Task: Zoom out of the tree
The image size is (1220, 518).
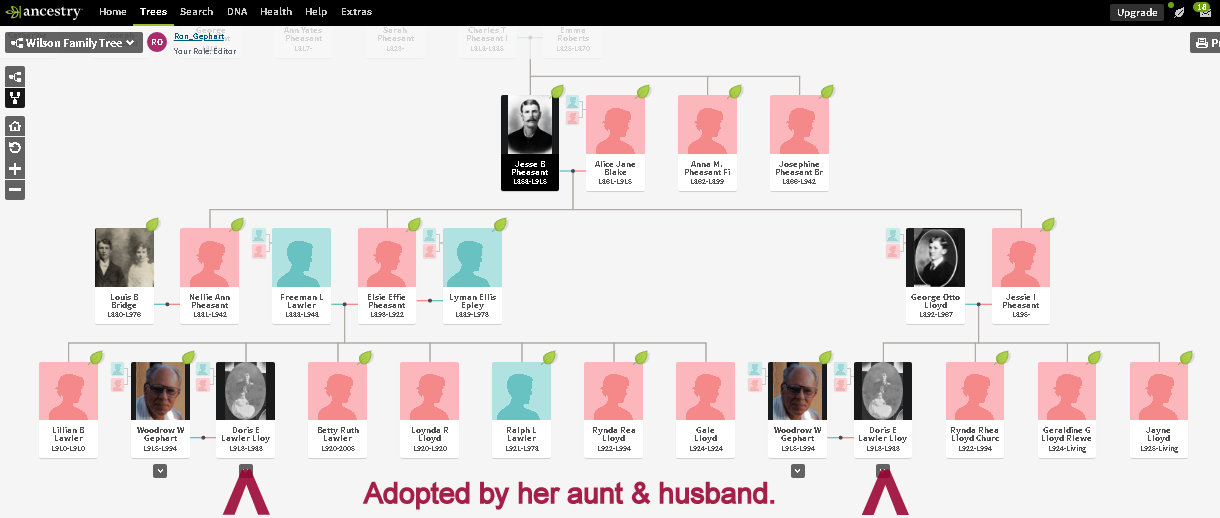Action: 15,190
